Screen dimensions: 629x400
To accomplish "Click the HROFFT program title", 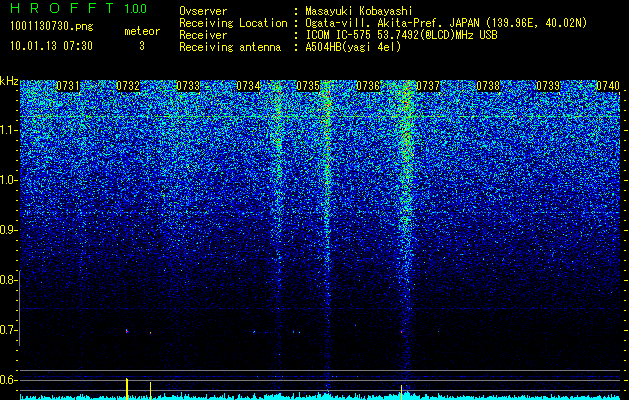I will (x=63, y=8).
